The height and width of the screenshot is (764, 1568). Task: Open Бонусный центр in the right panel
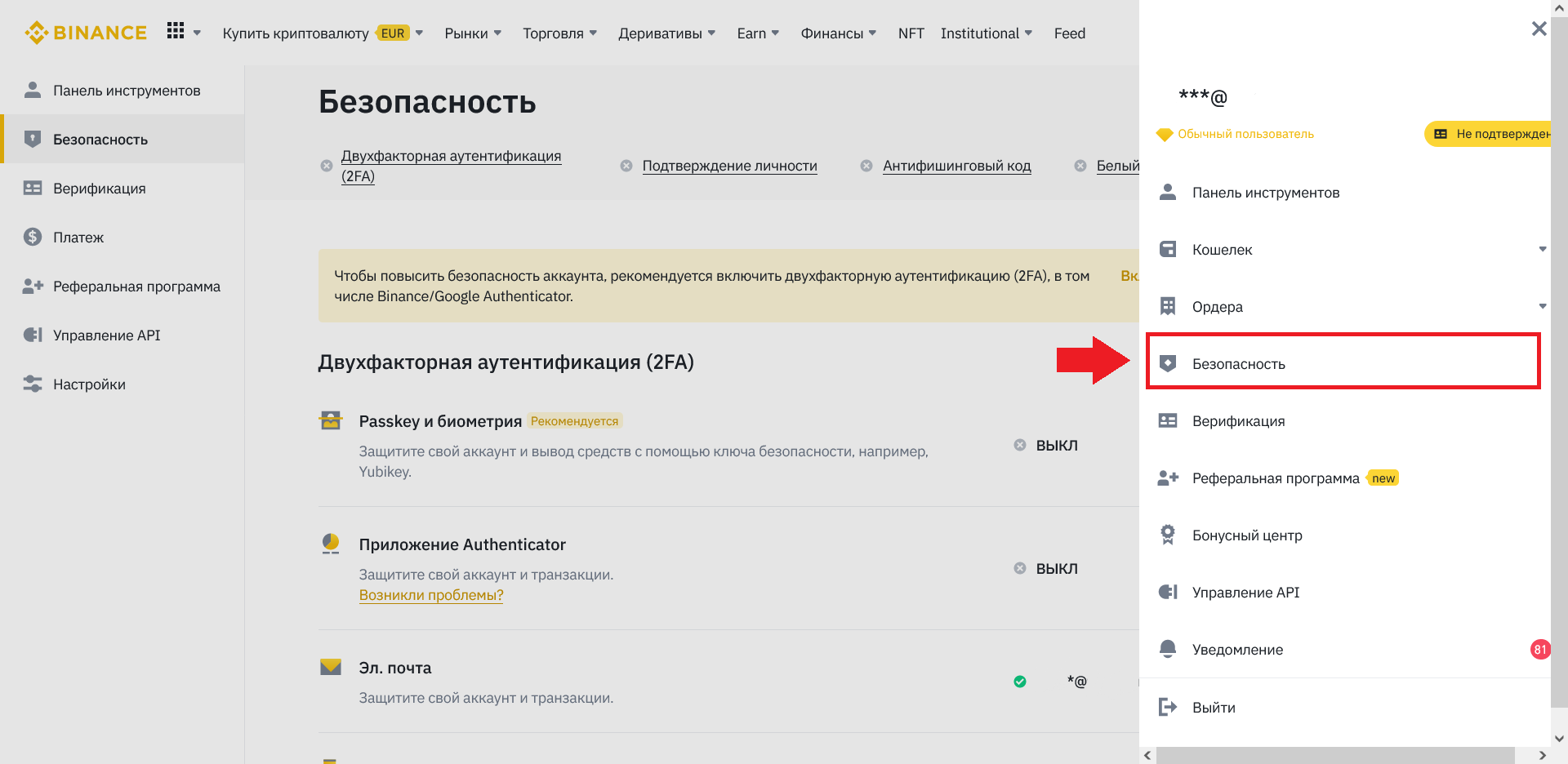(x=1345, y=535)
